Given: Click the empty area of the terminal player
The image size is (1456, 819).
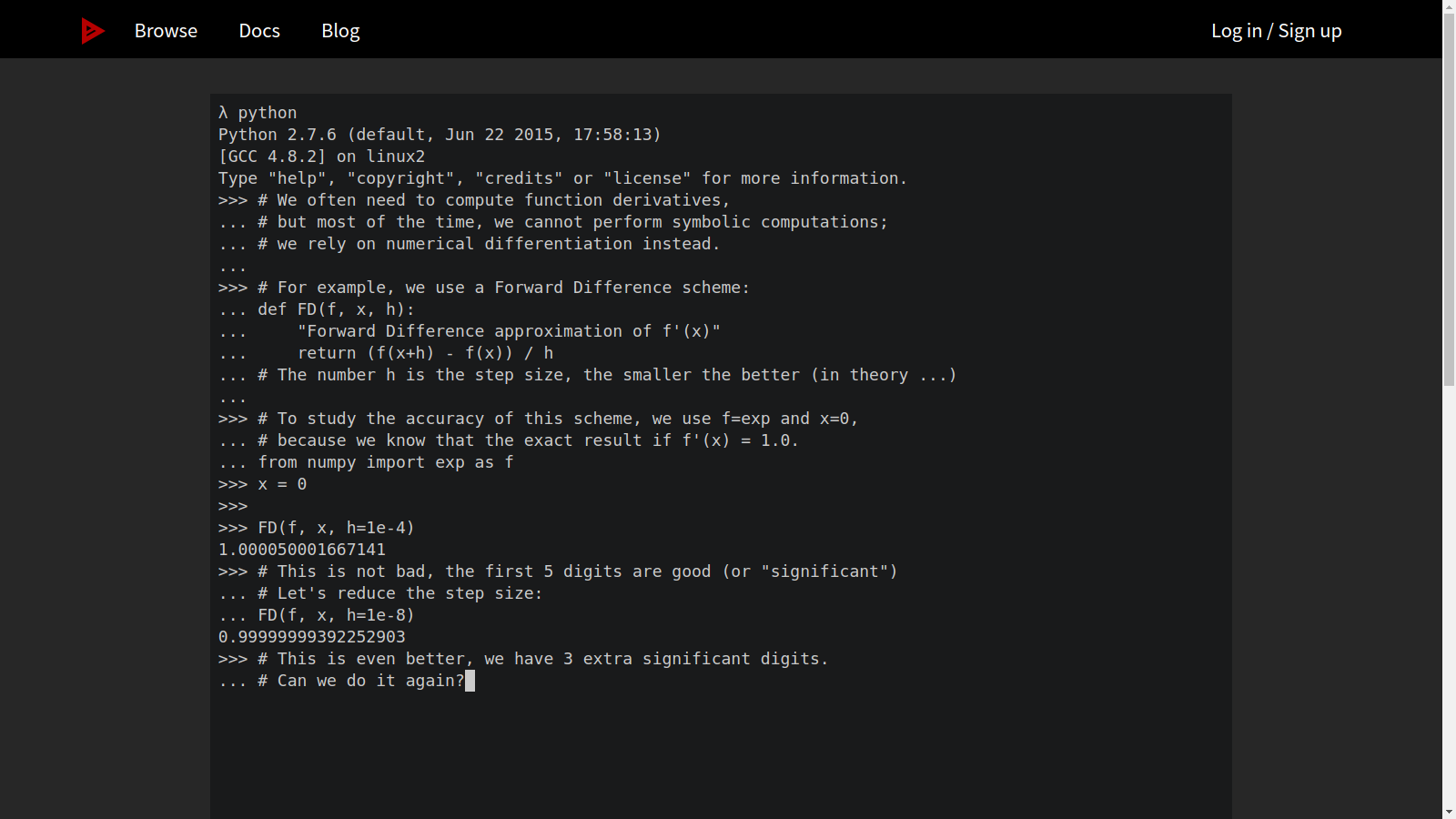Looking at the screenshot, I should click(x=721, y=755).
